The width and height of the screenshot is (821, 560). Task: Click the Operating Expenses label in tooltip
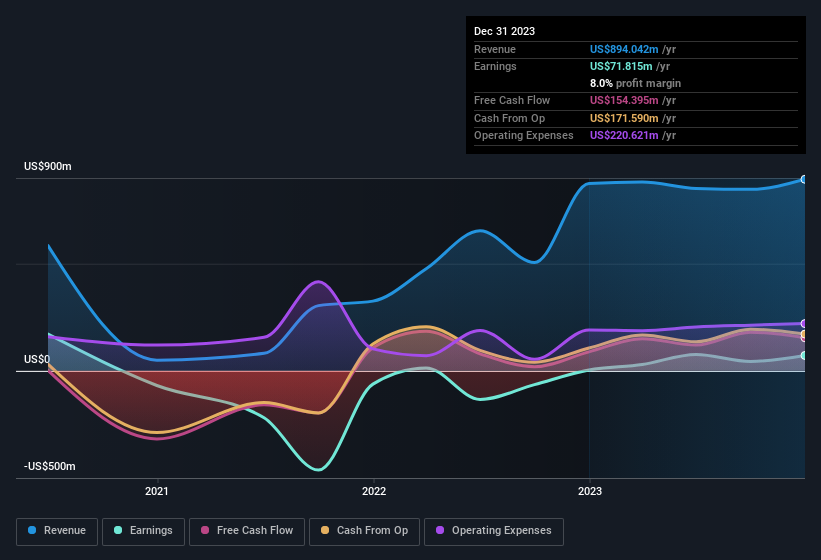coord(524,136)
